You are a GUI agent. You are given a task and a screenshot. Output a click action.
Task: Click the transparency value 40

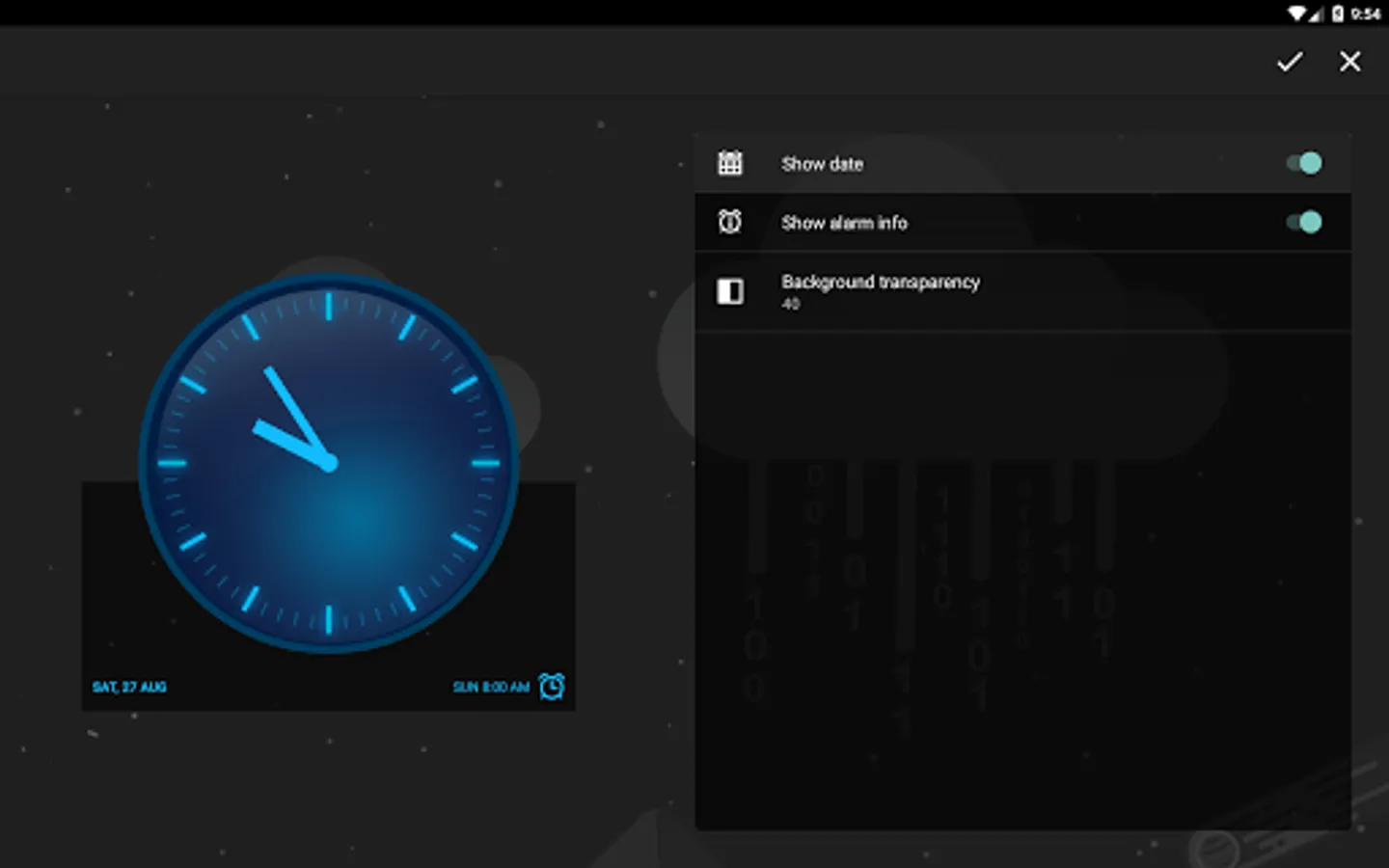pyautogui.click(x=791, y=304)
